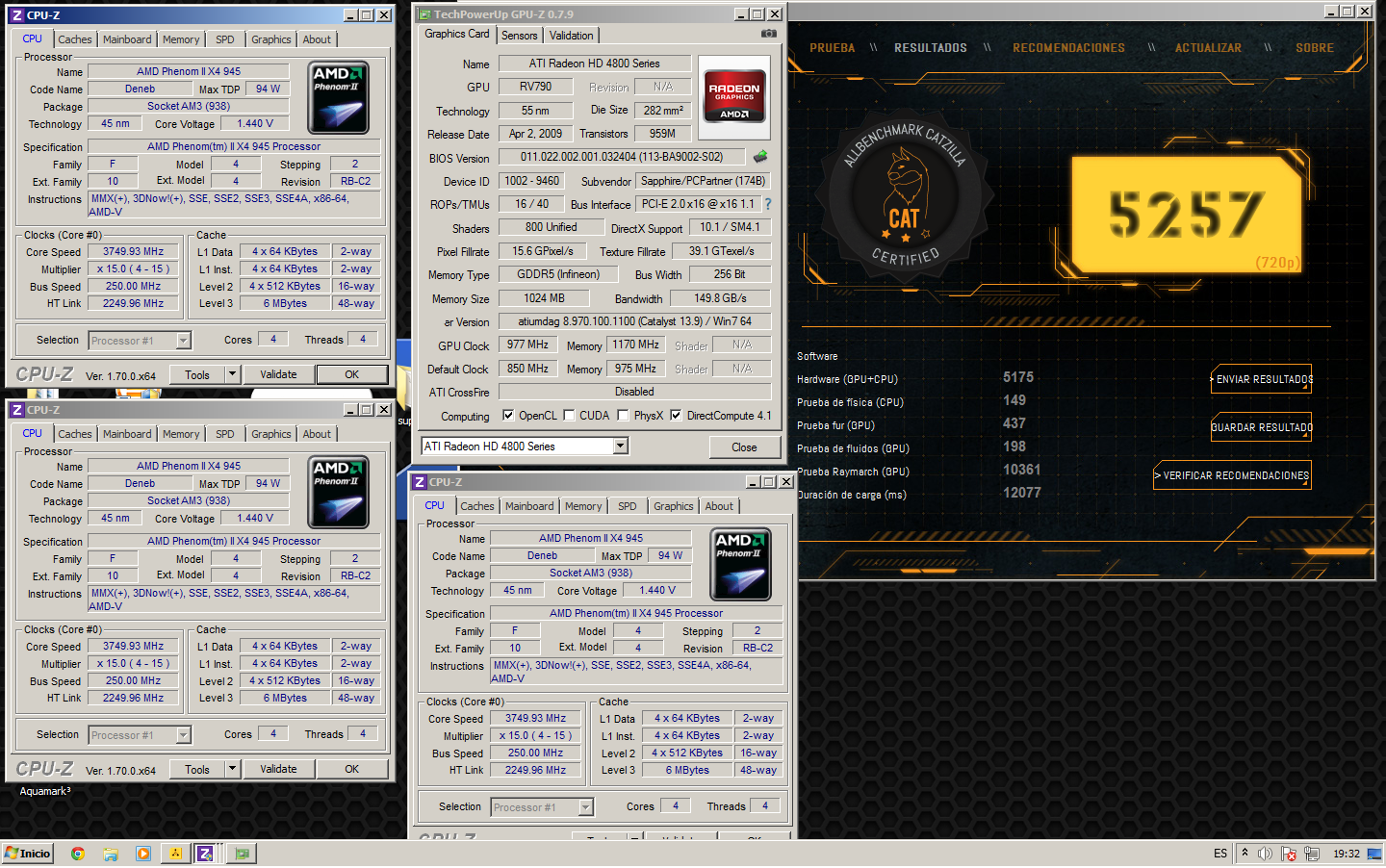Click the Close button in GPU-Z
1386x868 pixels.
click(x=744, y=447)
